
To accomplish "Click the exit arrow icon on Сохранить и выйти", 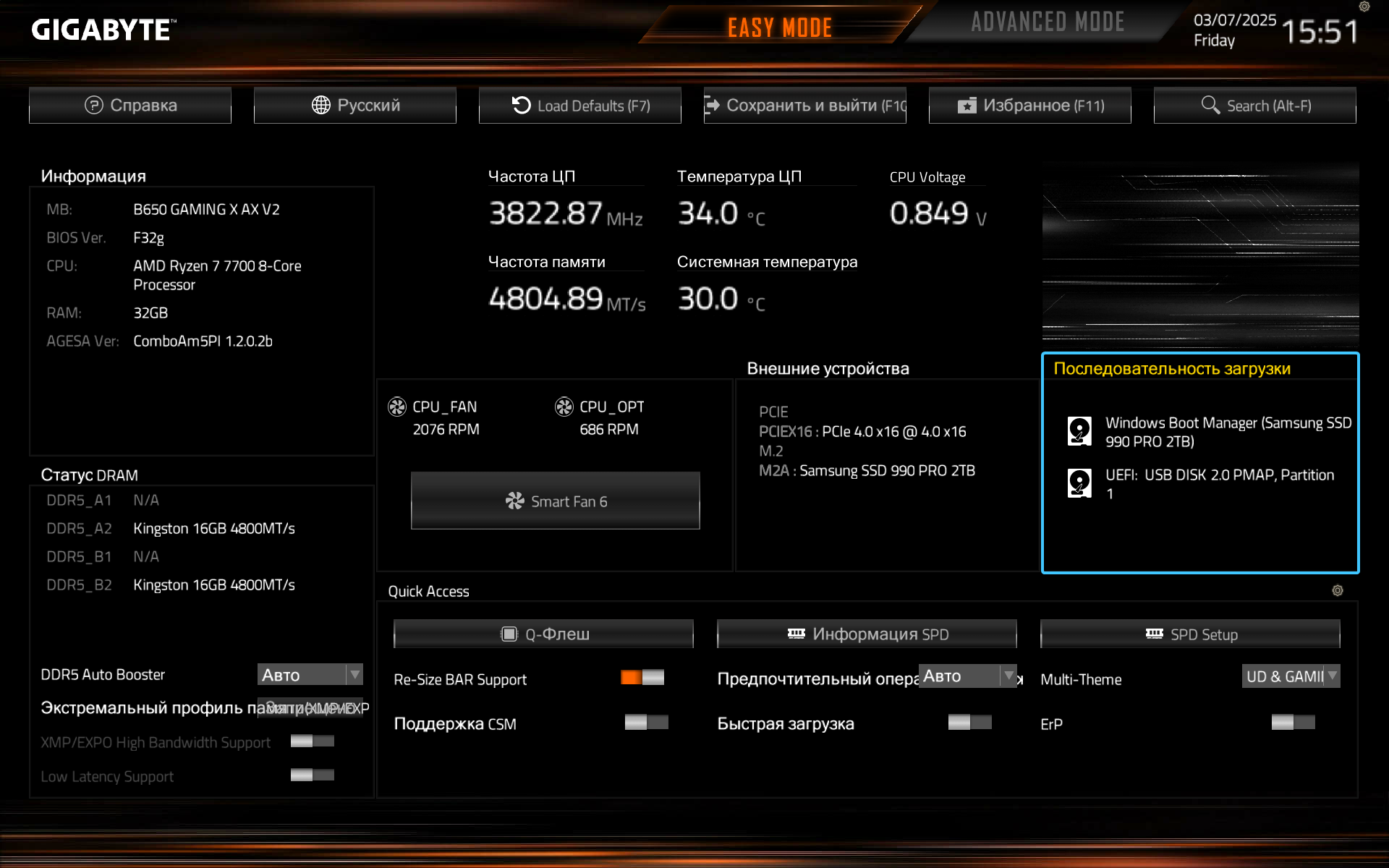I will point(712,106).
